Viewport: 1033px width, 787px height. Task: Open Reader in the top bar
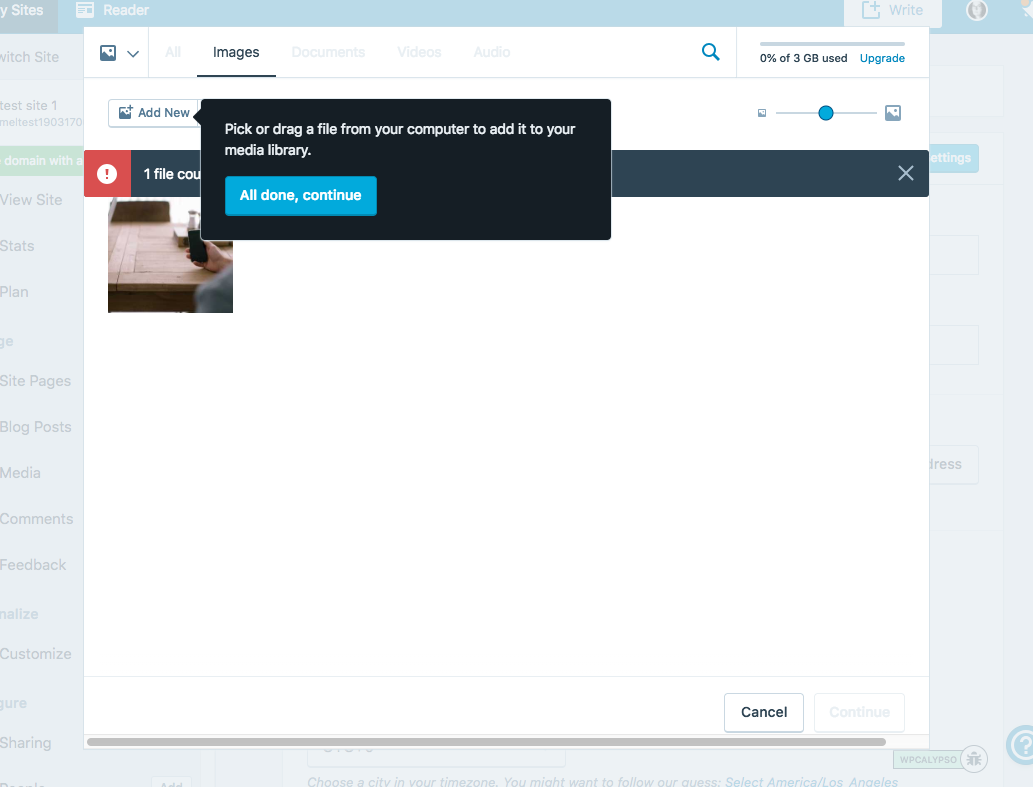[x=113, y=10]
